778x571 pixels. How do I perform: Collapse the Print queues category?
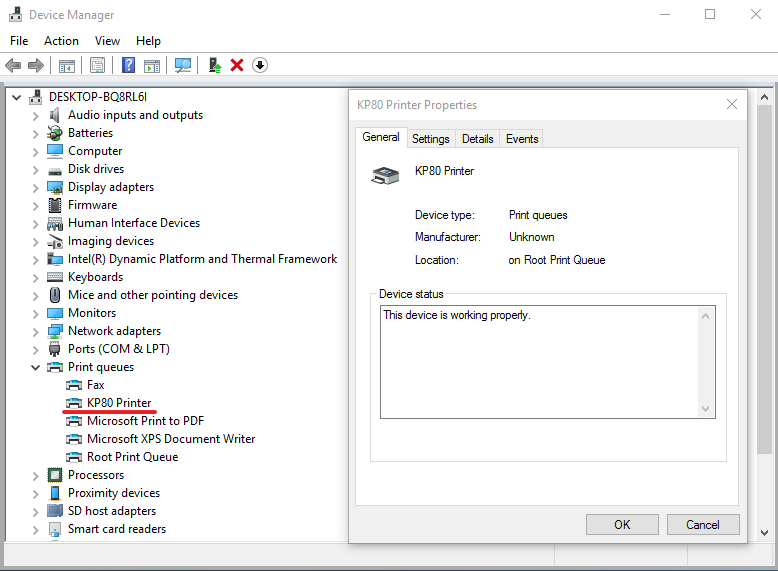pos(36,368)
